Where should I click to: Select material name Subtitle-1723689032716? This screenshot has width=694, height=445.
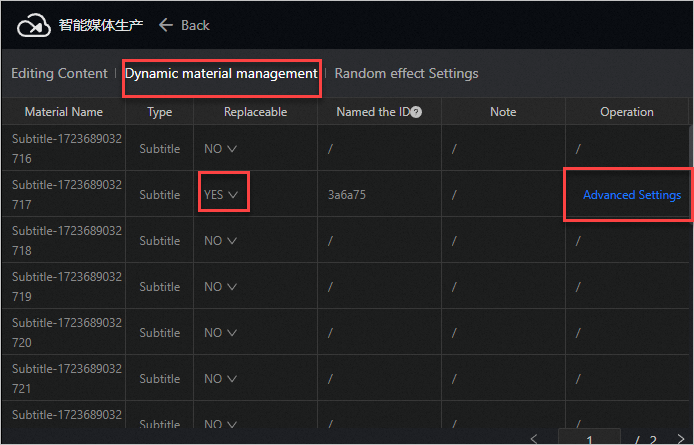tap(67, 148)
